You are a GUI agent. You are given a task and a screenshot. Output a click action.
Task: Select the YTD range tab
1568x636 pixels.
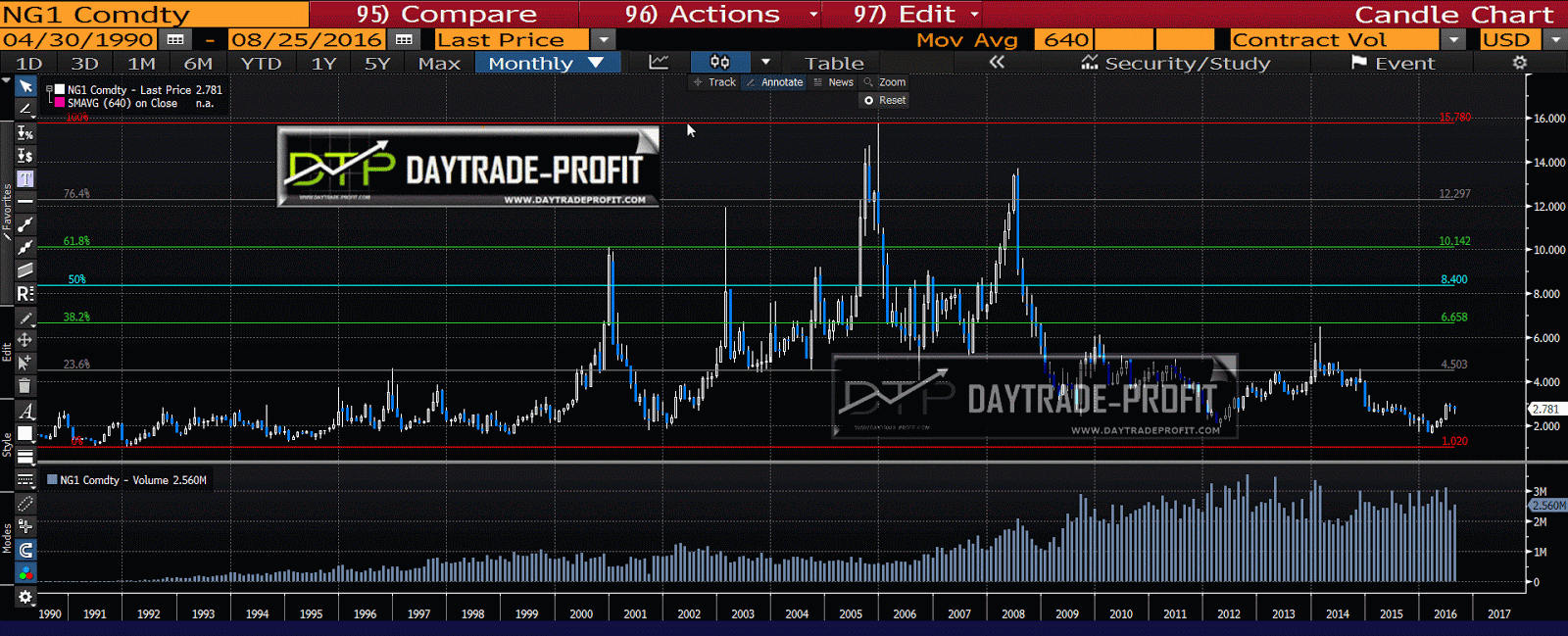(x=262, y=64)
